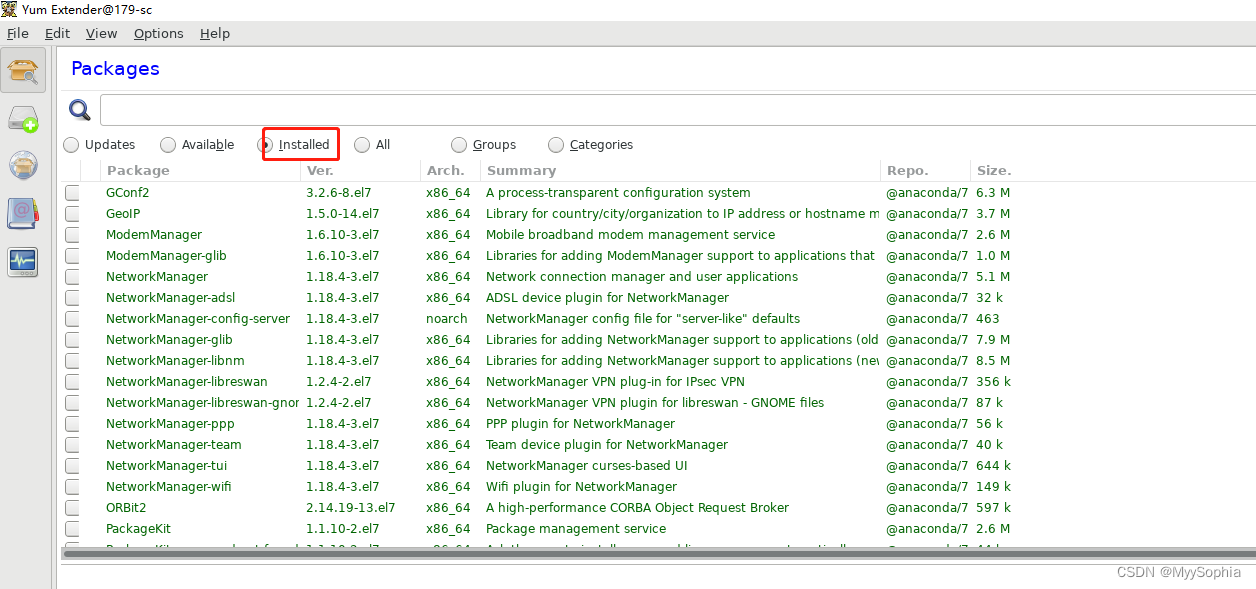Screen dimensions: 1256x589
Task: Tick the ModemManager-glib package checkbox
Action: pos(72,256)
